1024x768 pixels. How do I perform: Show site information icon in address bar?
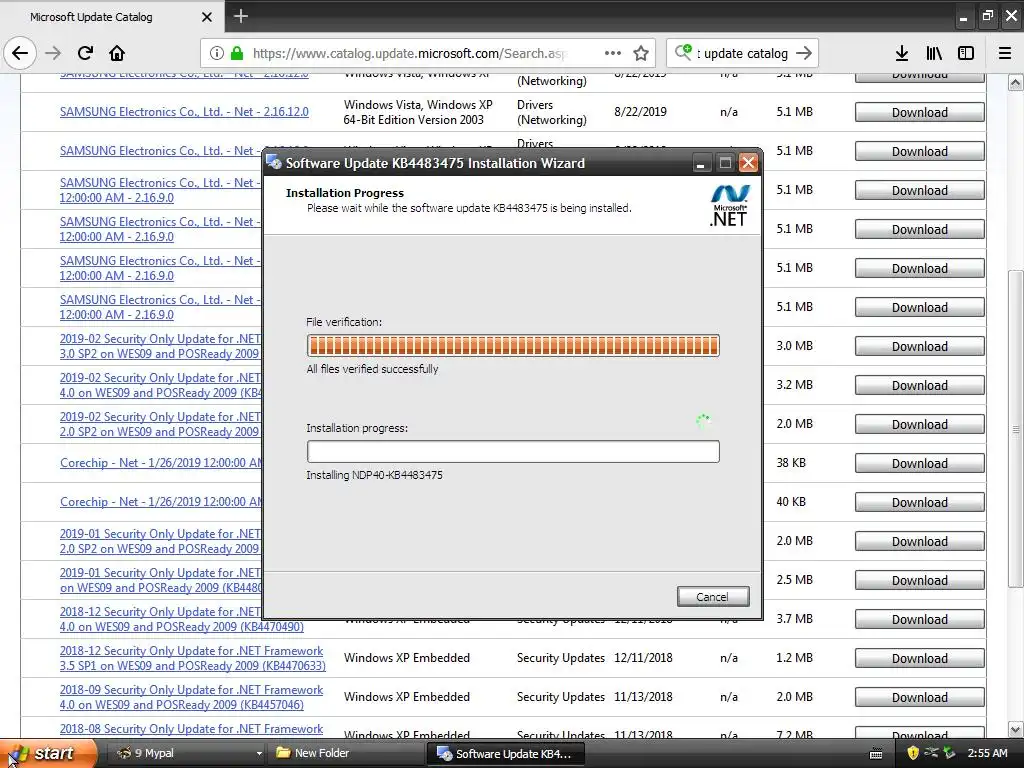click(x=217, y=53)
